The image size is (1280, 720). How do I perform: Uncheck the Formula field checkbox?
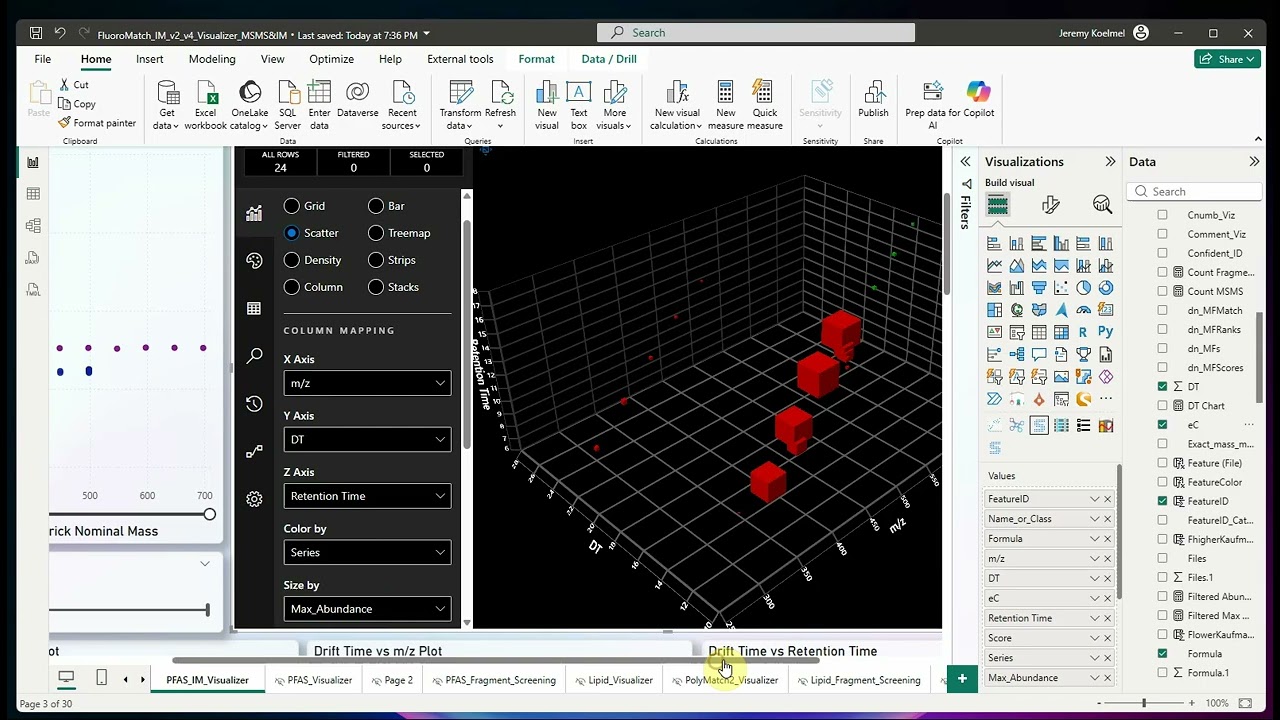click(1162, 653)
